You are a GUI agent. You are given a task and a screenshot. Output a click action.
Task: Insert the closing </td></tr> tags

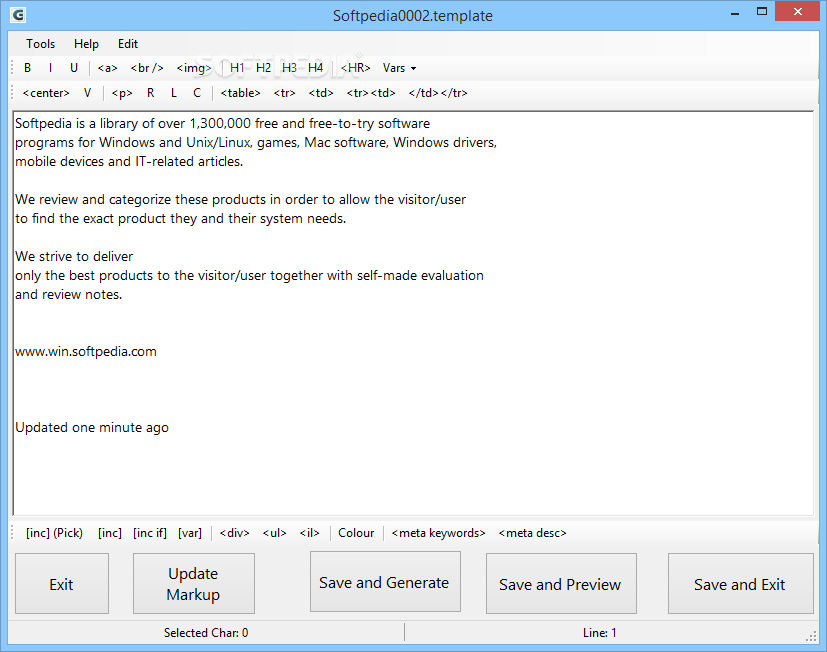click(x=438, y=93)
